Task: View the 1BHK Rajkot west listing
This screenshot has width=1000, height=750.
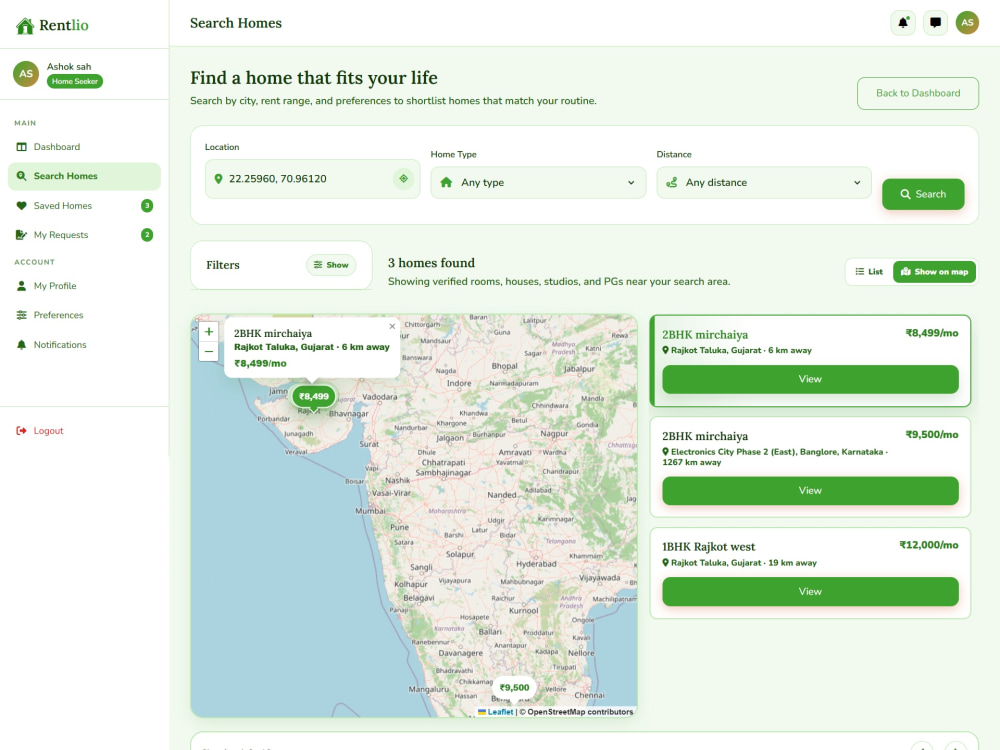Action: point(810,591)
